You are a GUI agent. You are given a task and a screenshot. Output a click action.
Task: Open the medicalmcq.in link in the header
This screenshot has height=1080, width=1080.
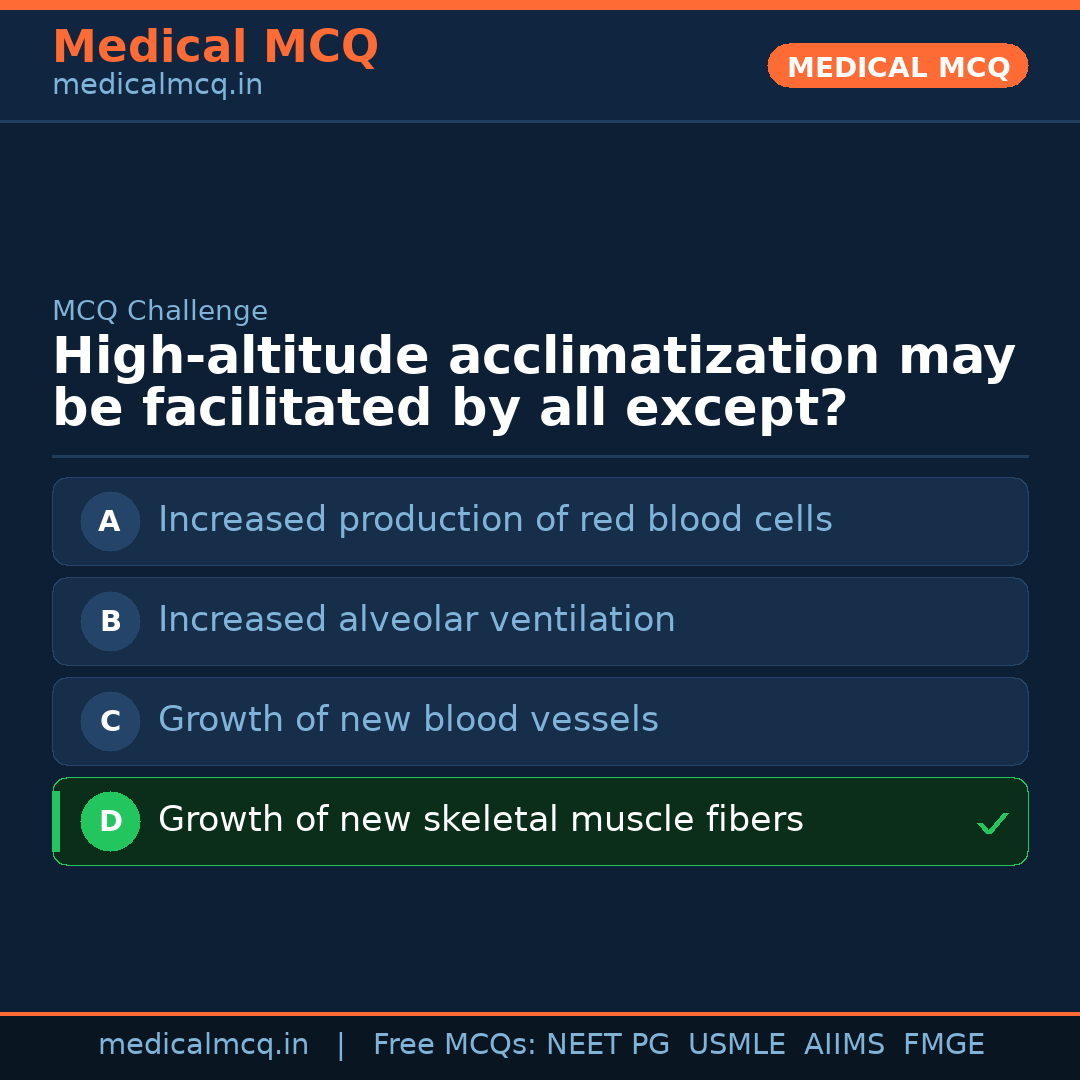pos(157,86)
